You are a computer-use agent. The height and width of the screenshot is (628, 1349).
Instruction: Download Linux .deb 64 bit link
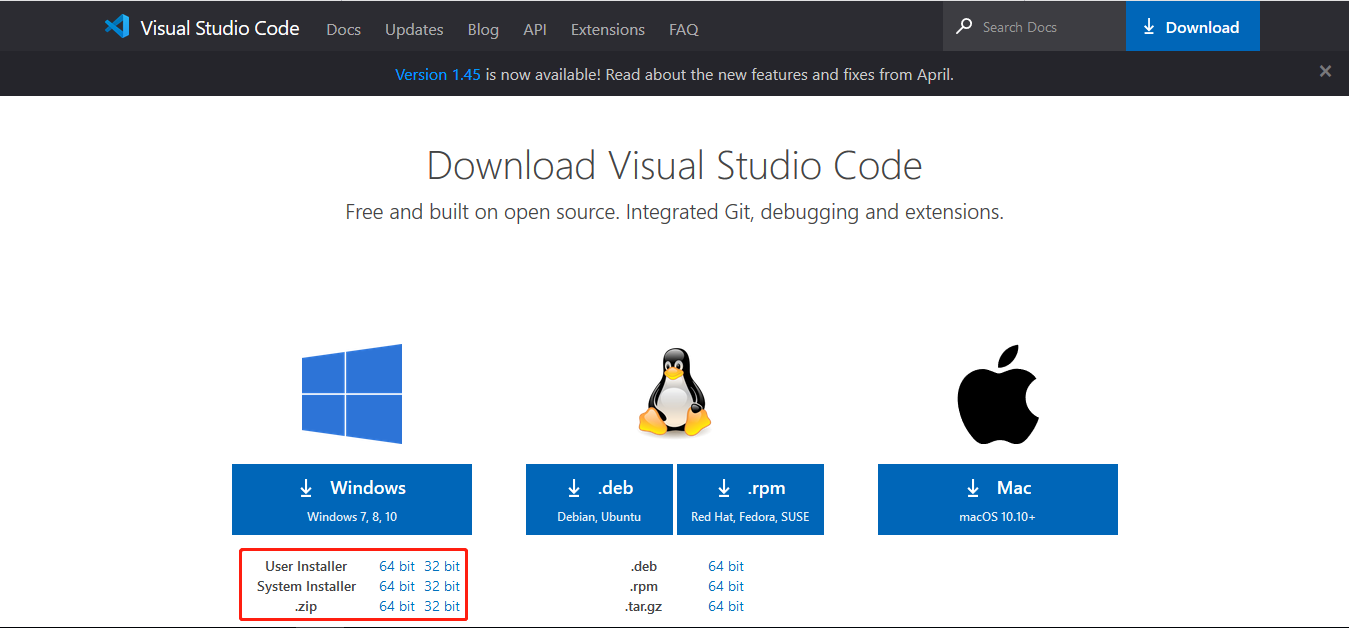(x=726, y=566)
